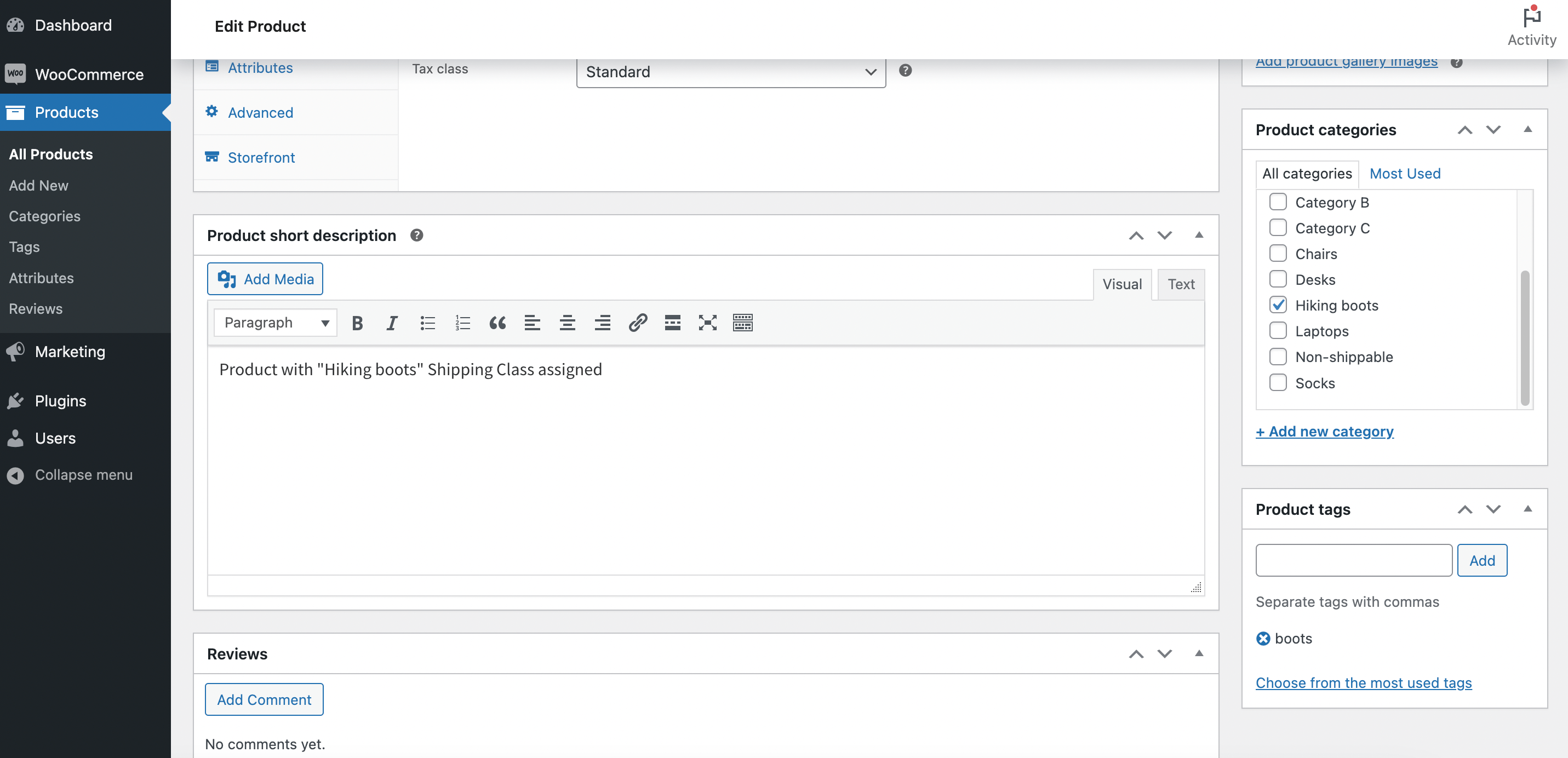Click the italic formatting icon
Screen dimensions: 1568x758
click(x=391, y=322)
